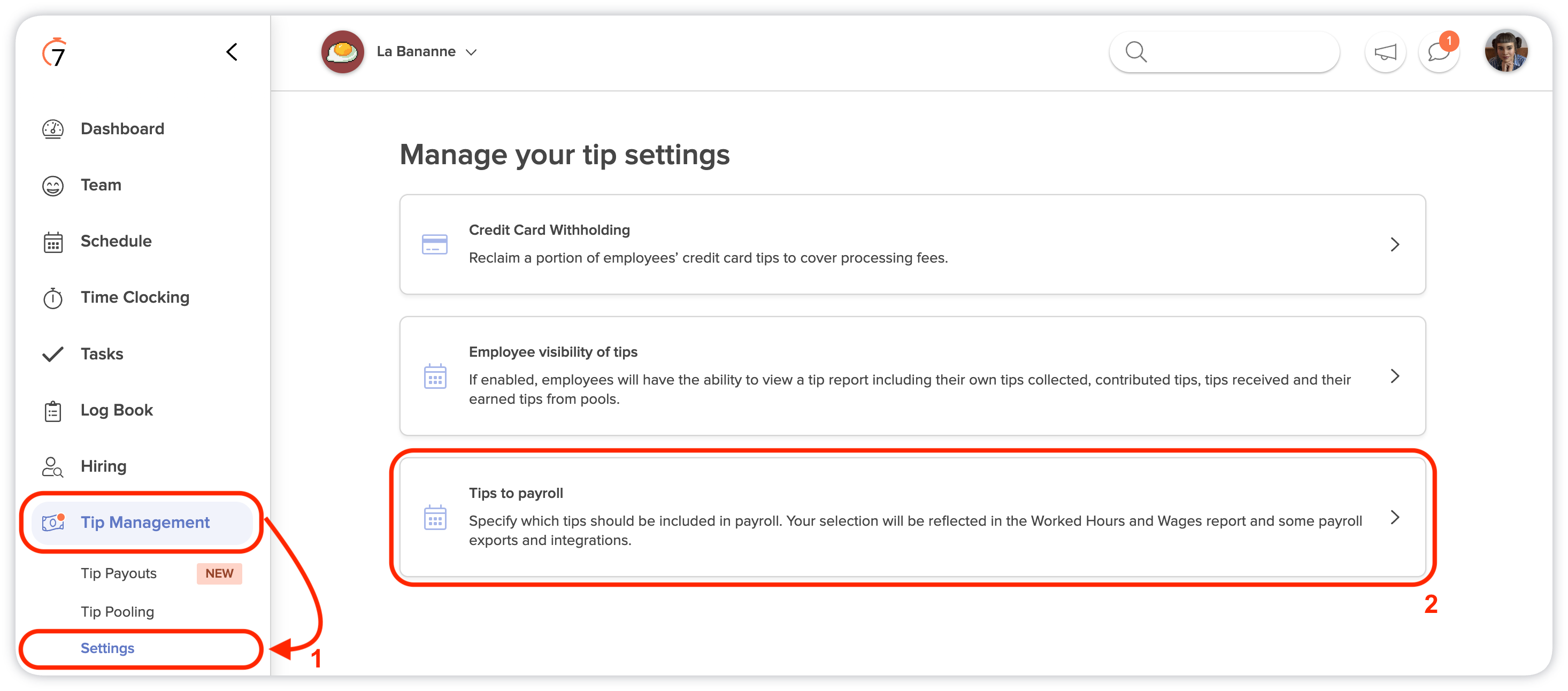This screenshot has width=1568, height=691.
Task: Open the Tips to payroll chevron arrow
Action: (1395, 518)
